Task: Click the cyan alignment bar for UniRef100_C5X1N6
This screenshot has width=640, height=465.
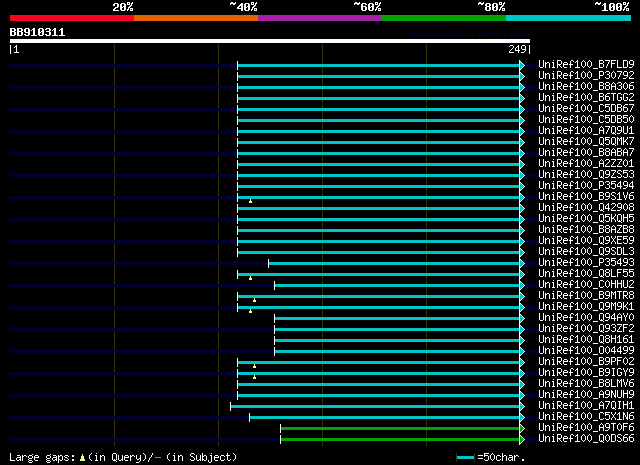Action: tap(384, 418)
